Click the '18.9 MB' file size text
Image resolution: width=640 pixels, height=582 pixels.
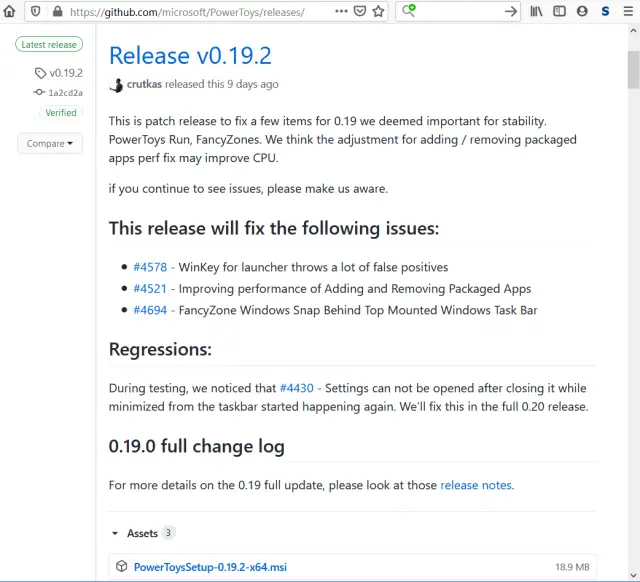coord(572,567)
